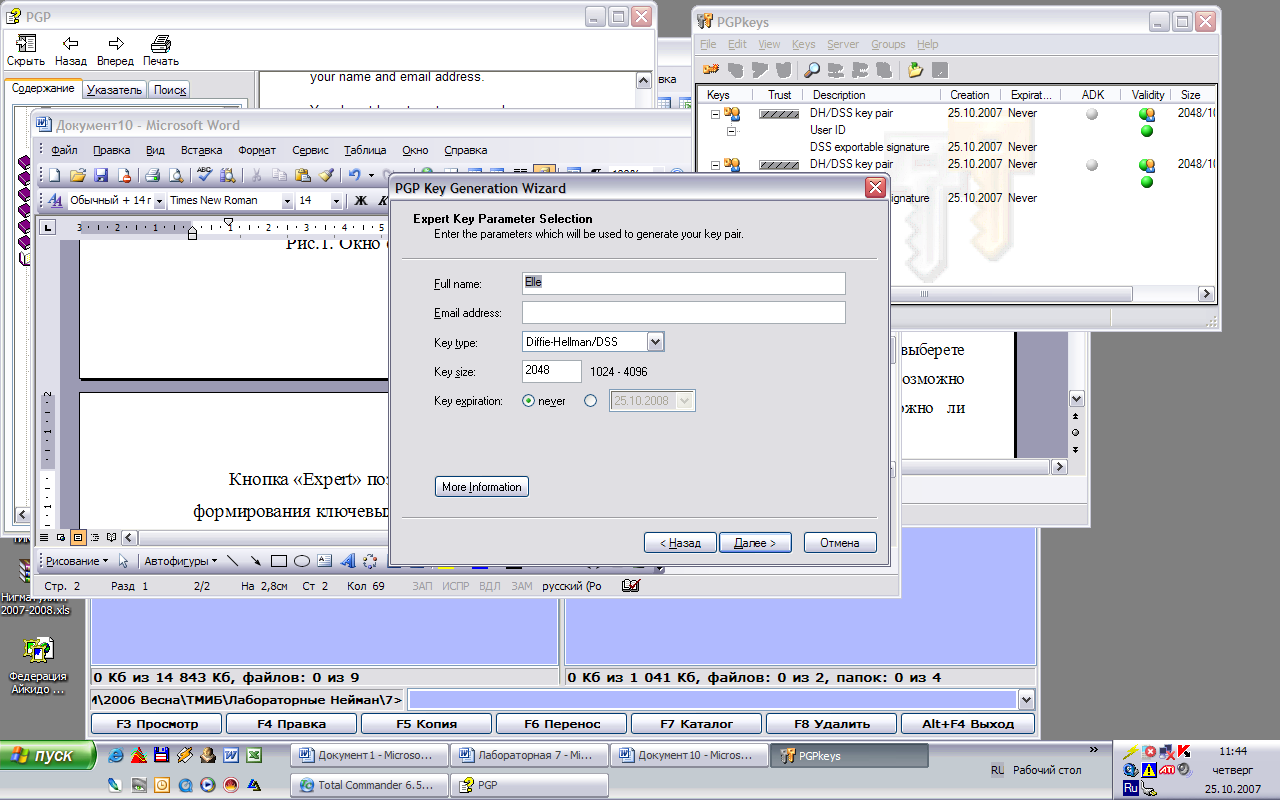Select the date expiration radio button
The width and height of the screenshot is (1280, 800).
(590, 401)
